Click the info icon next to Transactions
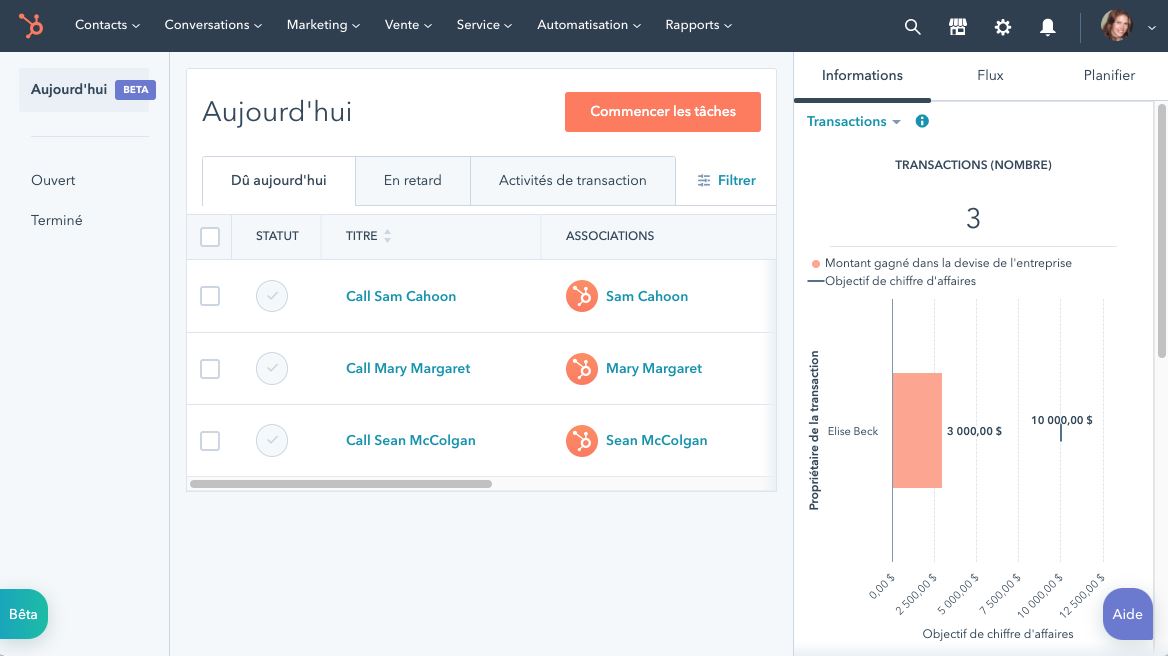This screenshot has width=1168, height=656. 922,121
